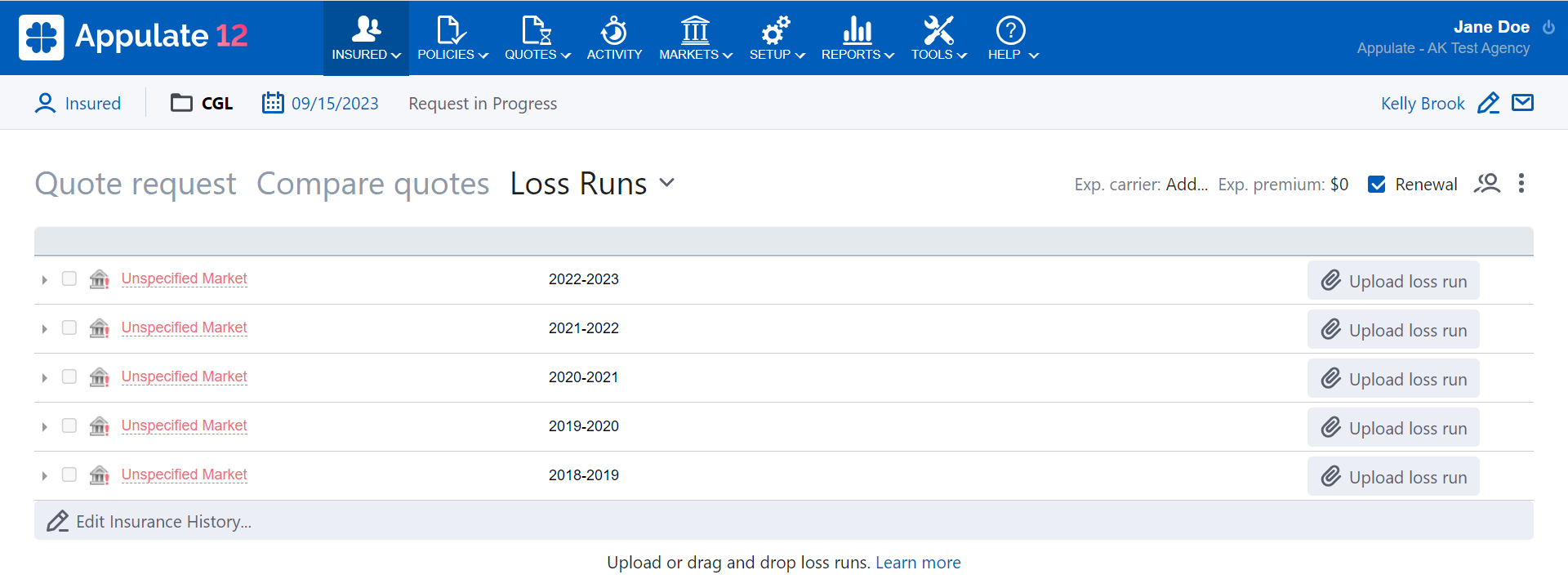
Task: Expand the 2019-2020 row arrow
Action: [44, 427]
